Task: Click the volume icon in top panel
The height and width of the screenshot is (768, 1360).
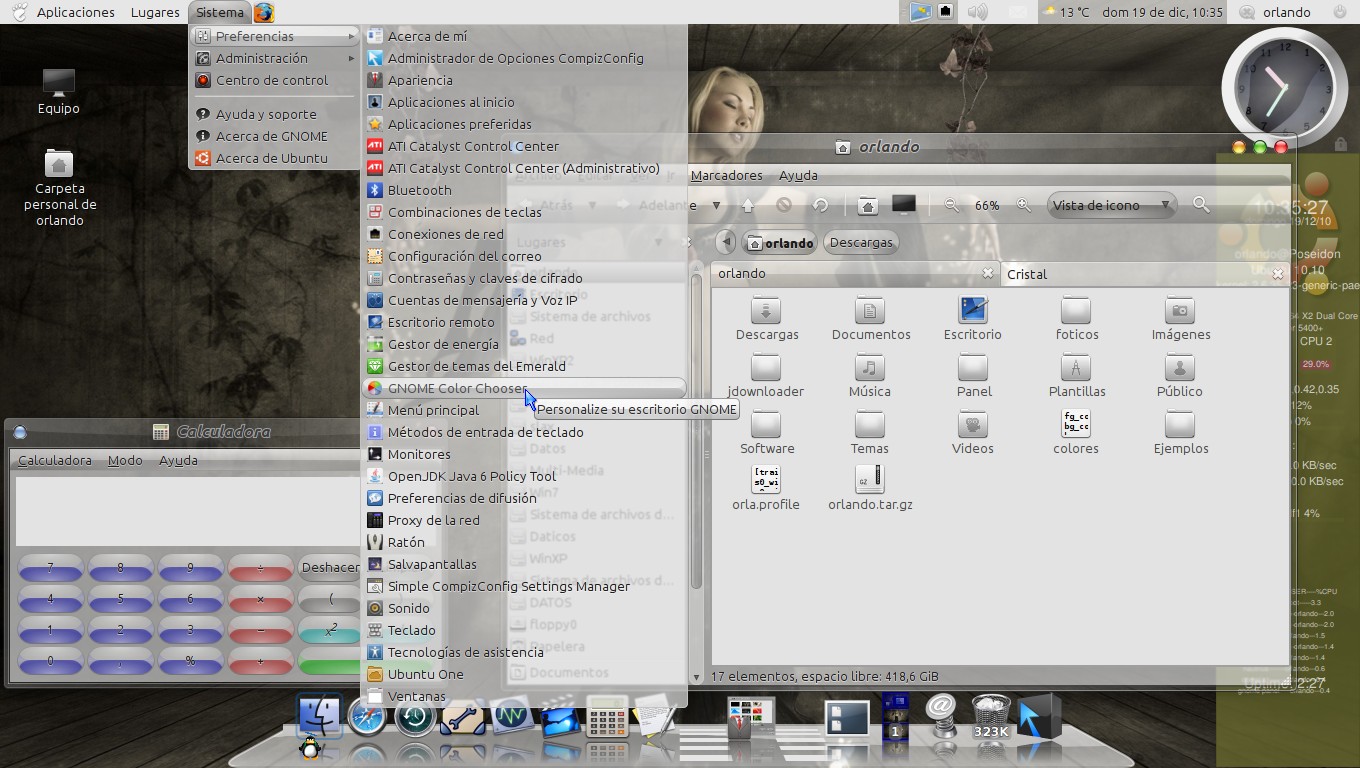Action: (977, 12)
